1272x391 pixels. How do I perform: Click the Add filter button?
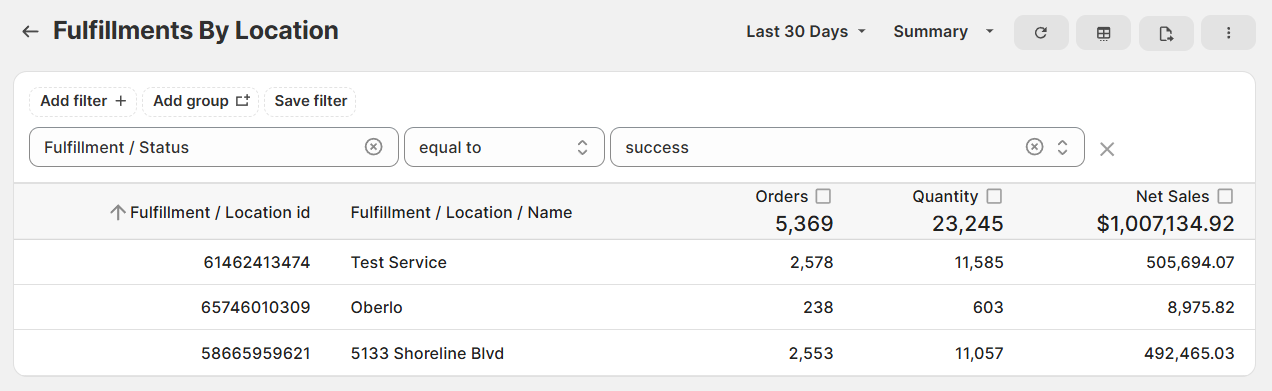(83, 101)
